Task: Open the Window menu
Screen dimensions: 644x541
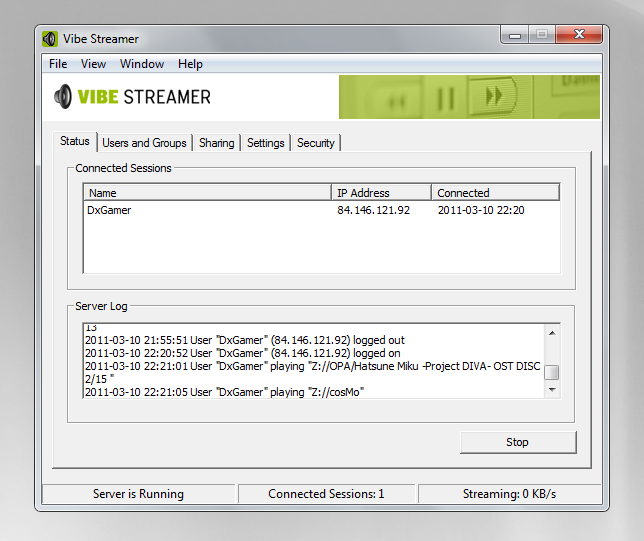Action: pos(142,64)
